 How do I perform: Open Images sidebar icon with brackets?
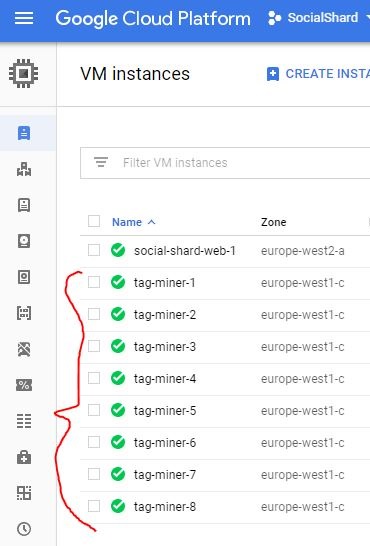tap(24, 313)
